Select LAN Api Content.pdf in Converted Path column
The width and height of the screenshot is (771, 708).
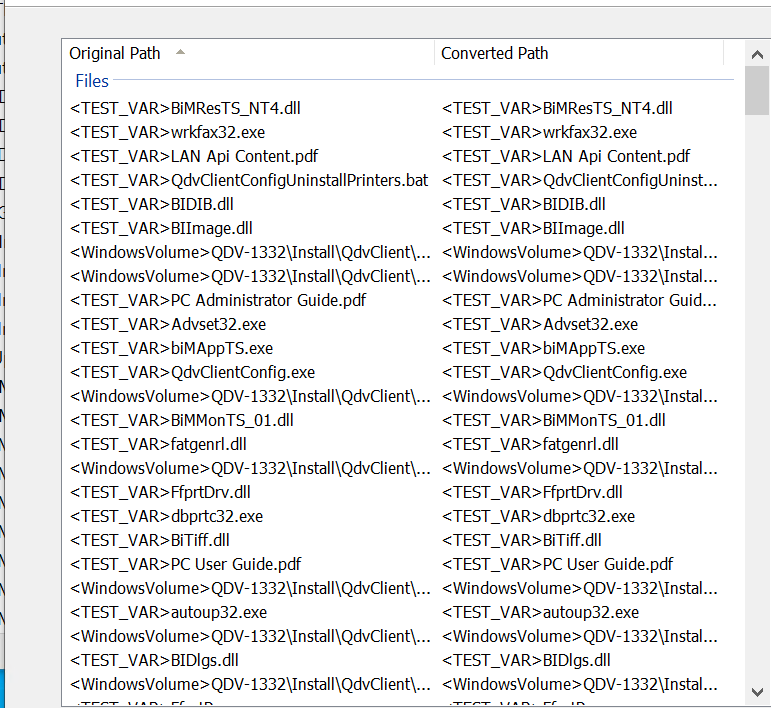coord(565,156)
